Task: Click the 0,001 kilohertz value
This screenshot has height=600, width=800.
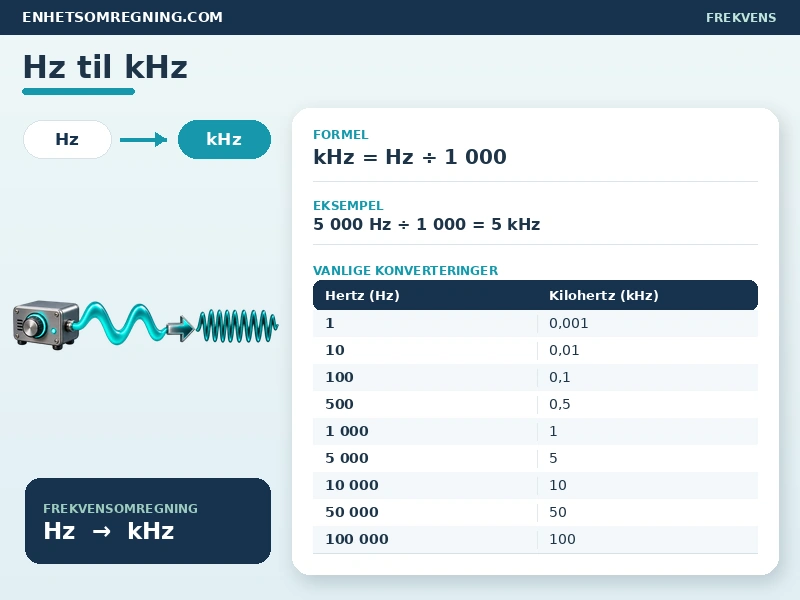Action: (x=568, y=323)
